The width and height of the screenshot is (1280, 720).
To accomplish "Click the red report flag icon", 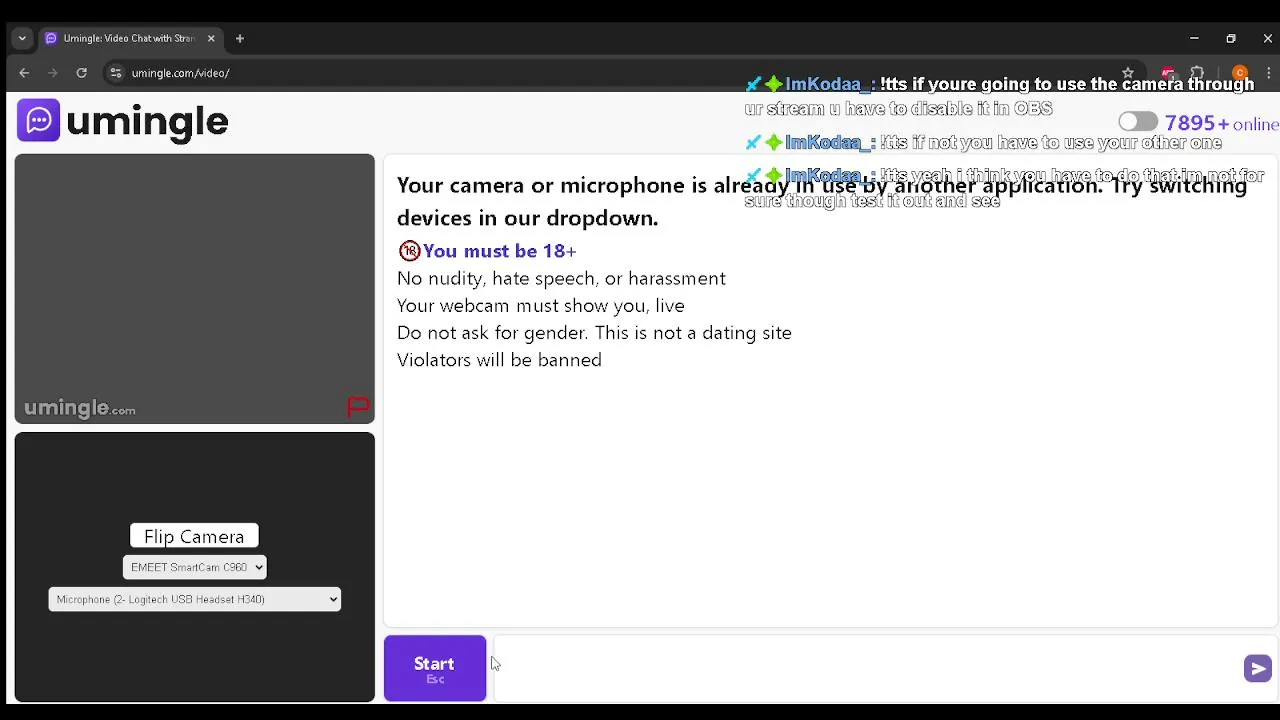I will pyautogui.click(x=358, y=406).
